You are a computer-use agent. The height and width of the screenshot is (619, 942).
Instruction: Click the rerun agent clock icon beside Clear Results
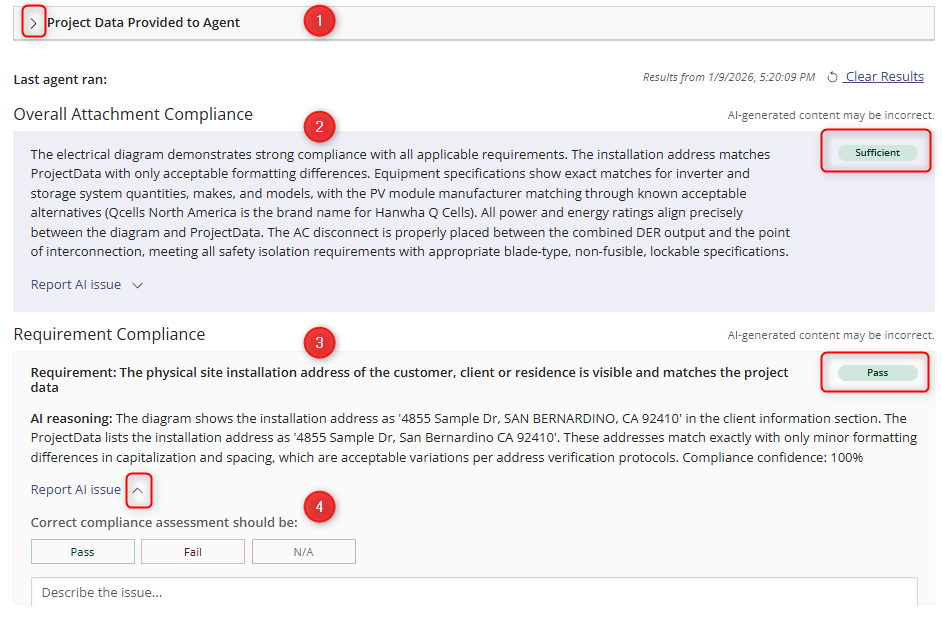tap(833, 76)
